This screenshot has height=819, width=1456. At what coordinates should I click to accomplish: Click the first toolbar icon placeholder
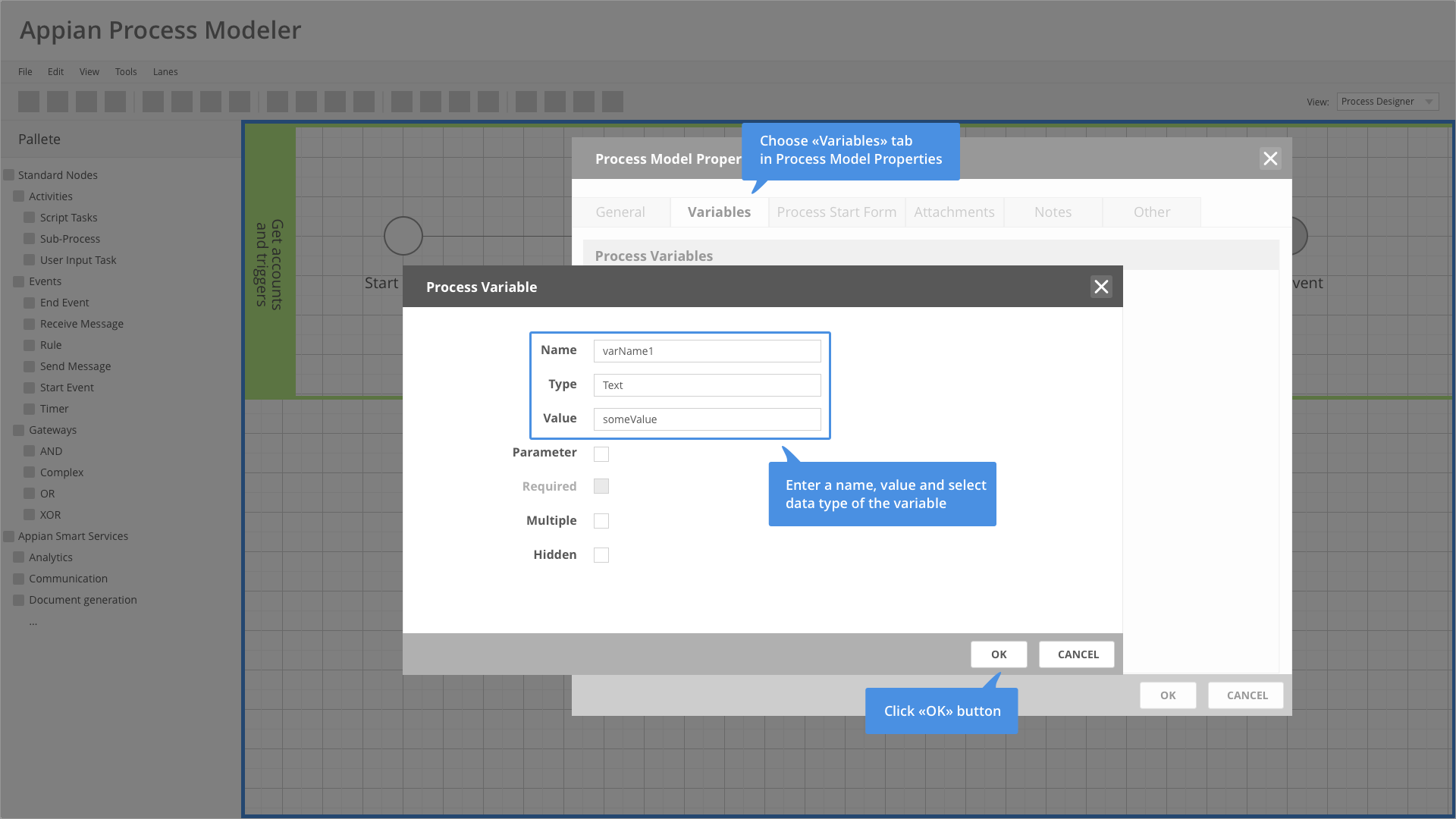click(x=29, y=102)
